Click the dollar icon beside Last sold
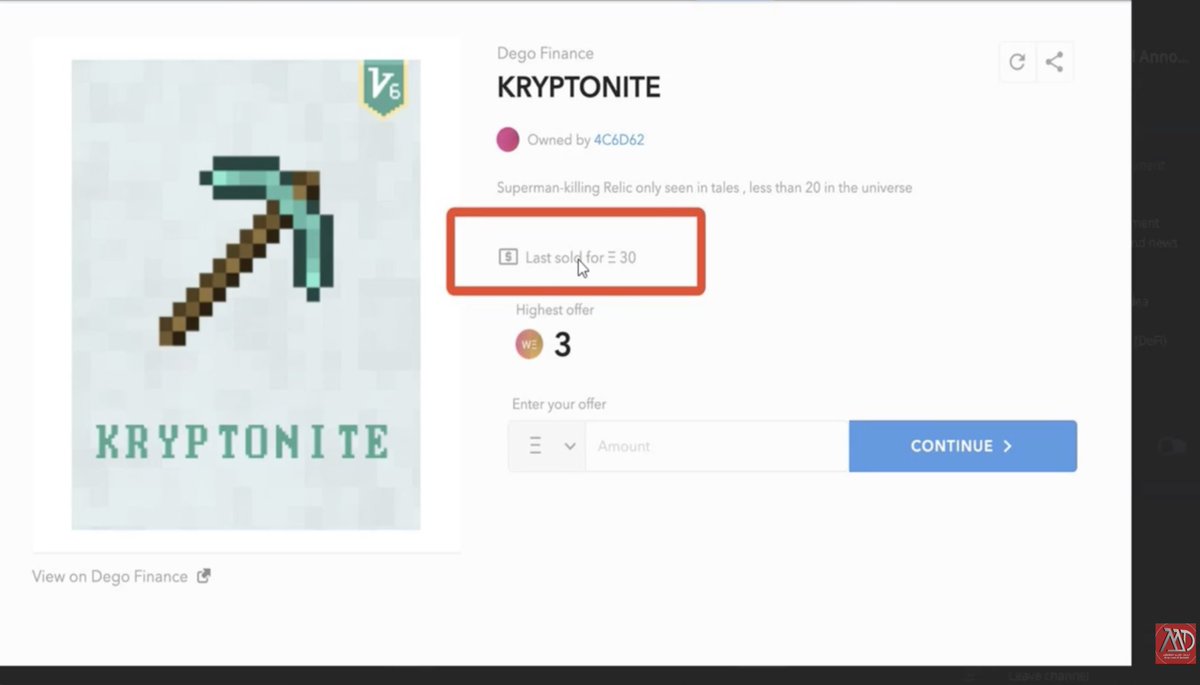This screenshot has width=1200, height=685. (x=508, y=257)
